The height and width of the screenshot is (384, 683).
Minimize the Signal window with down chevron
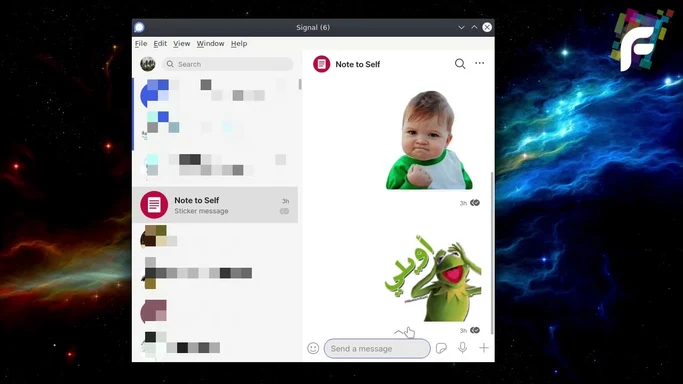point(461,27)
